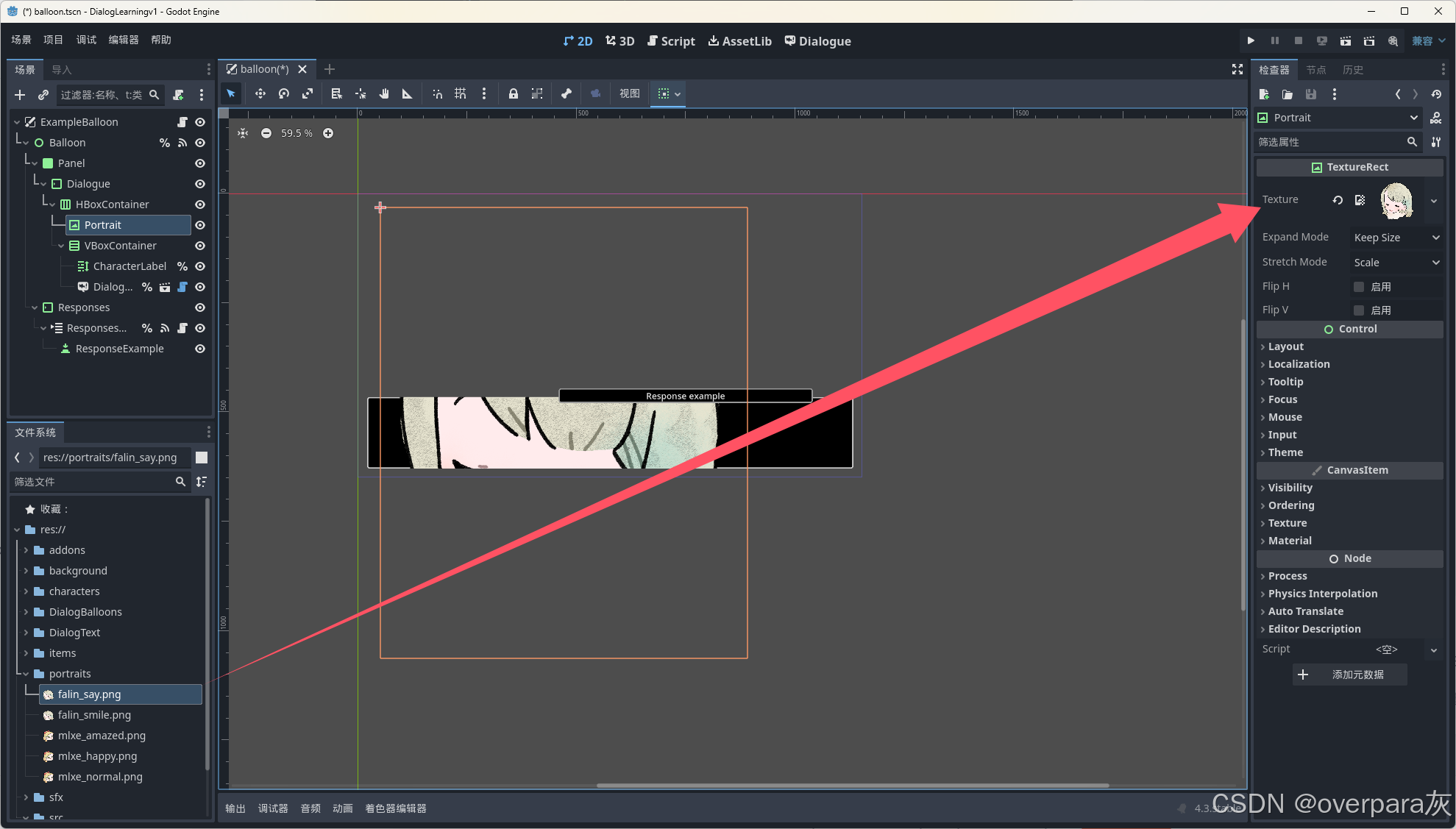Select the Move Mode tool
The width and height of the screenshot is (1456, 829).
pyautogui.click(x=260, y=93)
